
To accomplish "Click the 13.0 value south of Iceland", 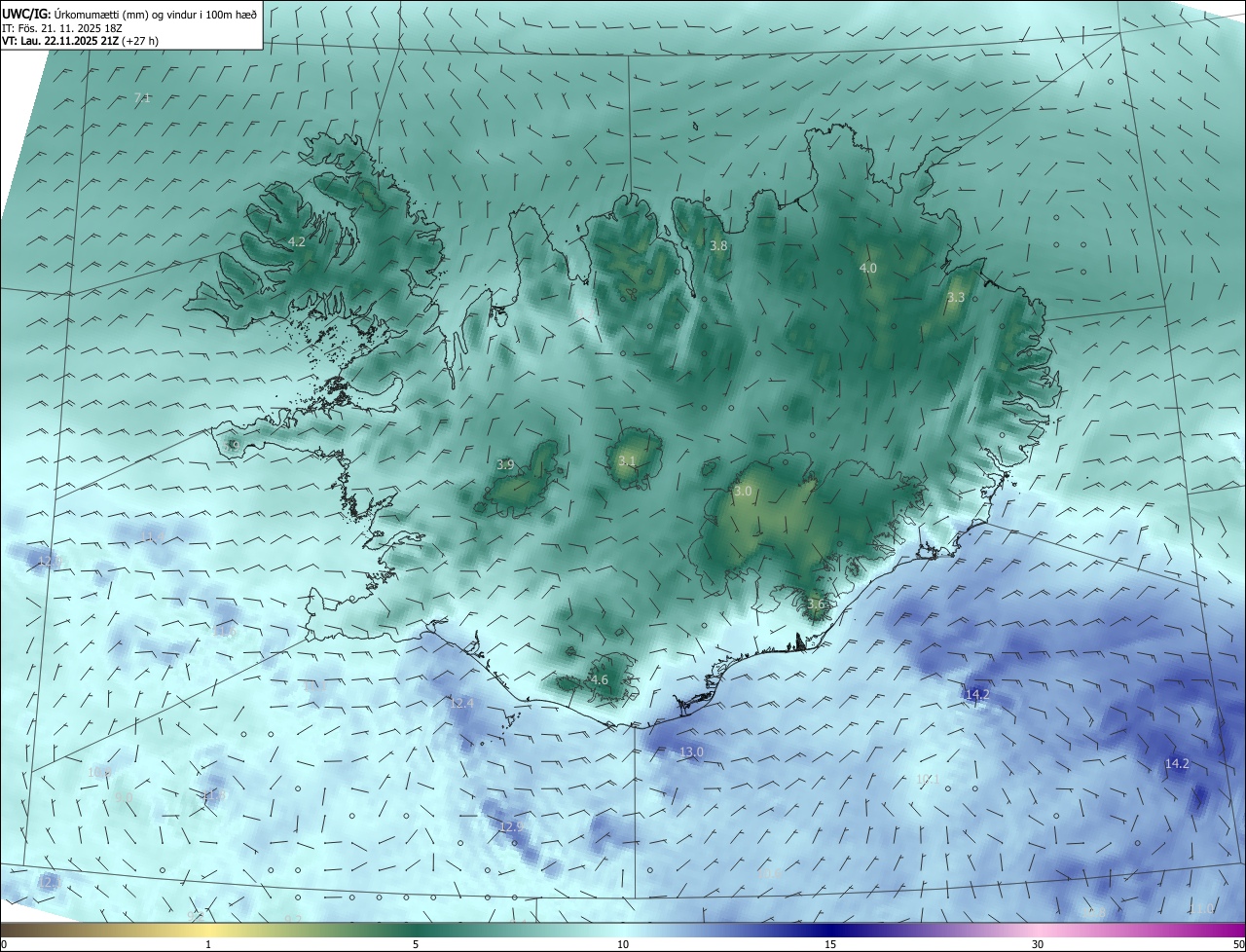I will (691, 752).
